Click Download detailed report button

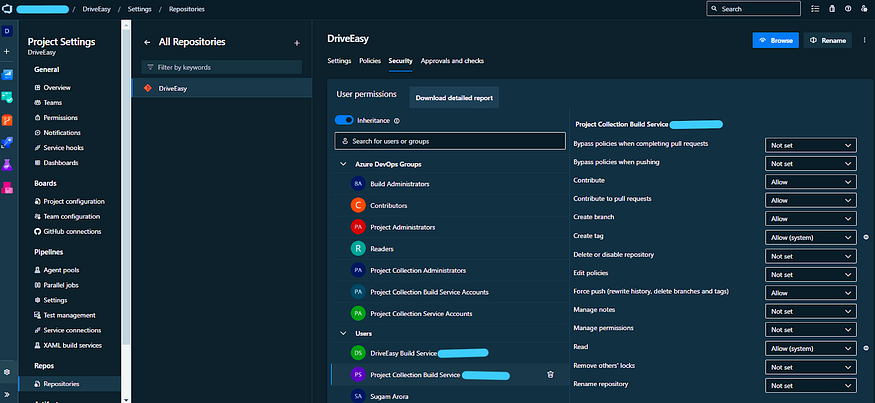pos(454,98)
